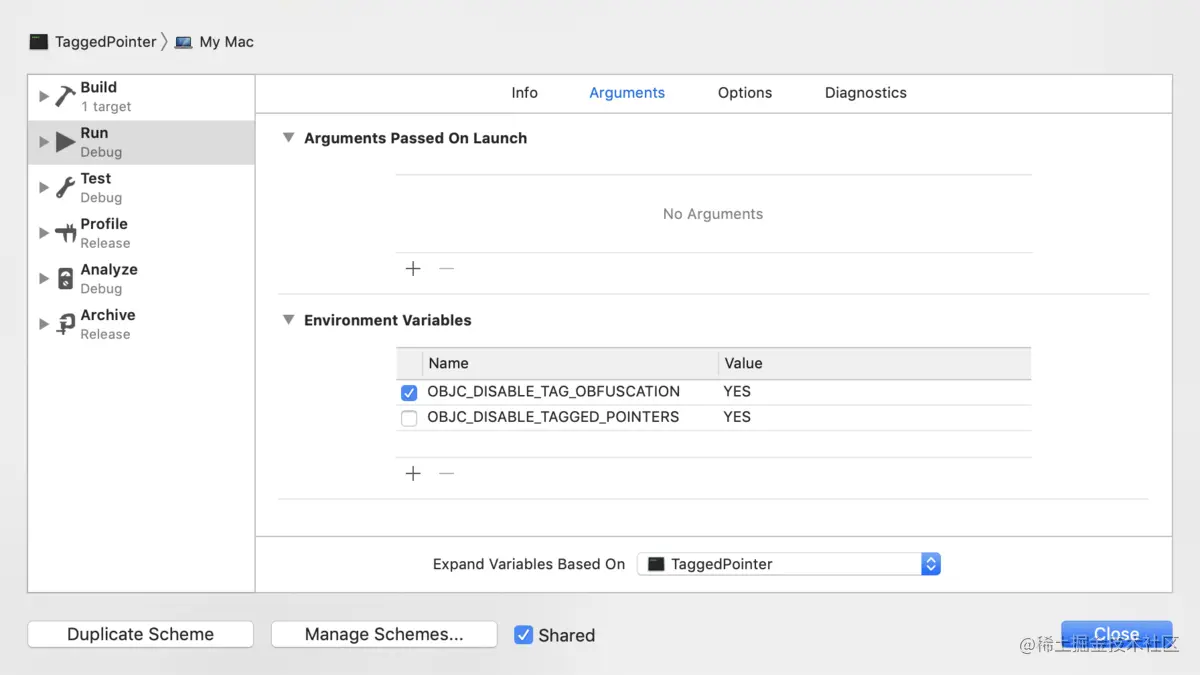Enable OBJC_DISABLE_TAGGED_POINTERS checkbox
Screen dimensions: 1200x675
pos(409,418)
